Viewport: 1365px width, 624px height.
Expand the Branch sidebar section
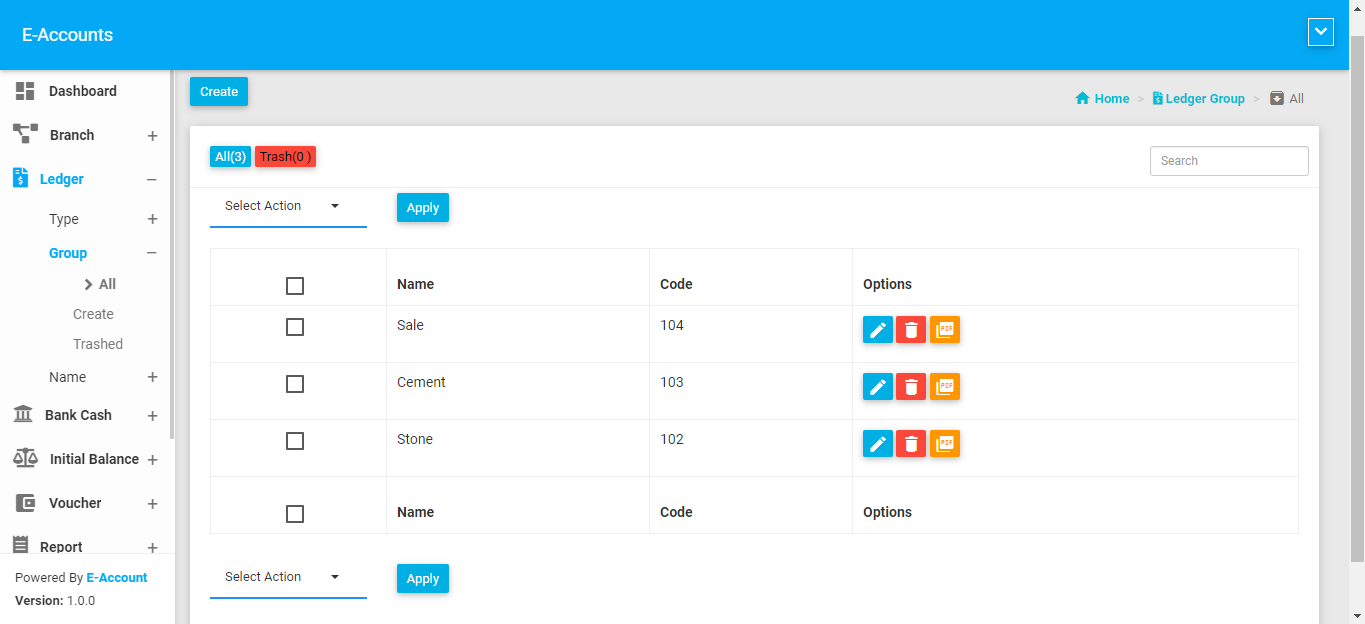click(x=152, y=136)
